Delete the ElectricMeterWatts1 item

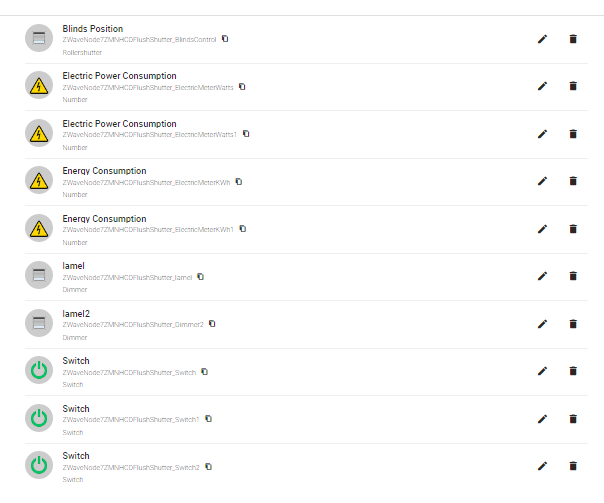pos(573,134)
